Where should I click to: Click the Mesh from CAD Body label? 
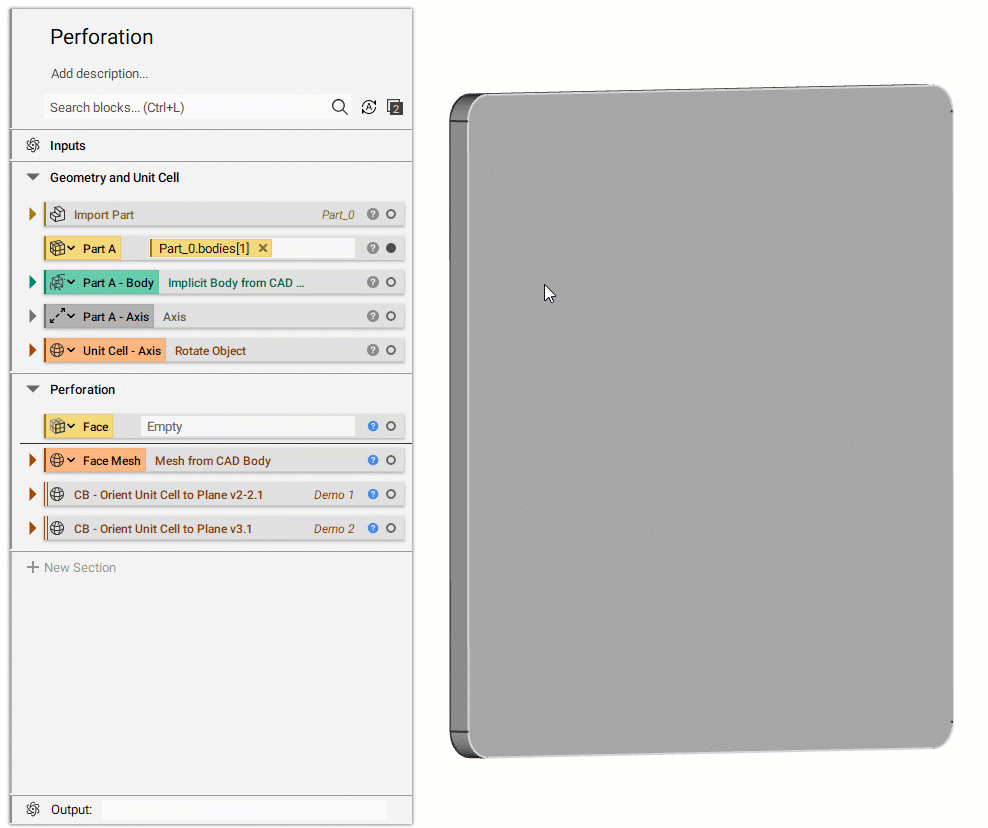[x=213, y=461]
